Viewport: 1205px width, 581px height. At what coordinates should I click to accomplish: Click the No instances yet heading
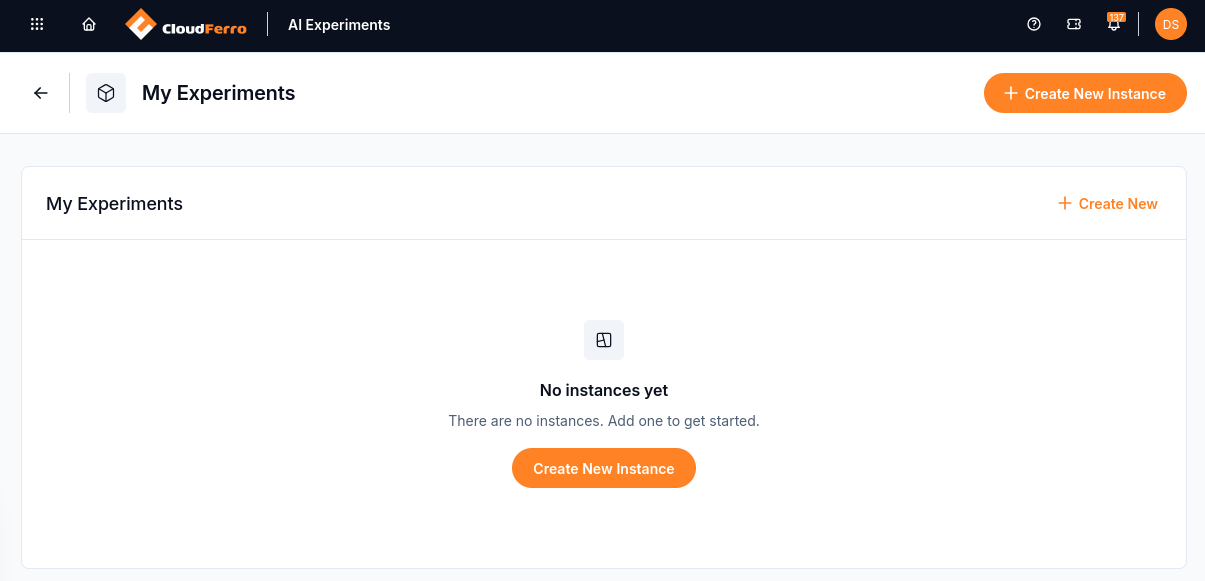[604, 390]
